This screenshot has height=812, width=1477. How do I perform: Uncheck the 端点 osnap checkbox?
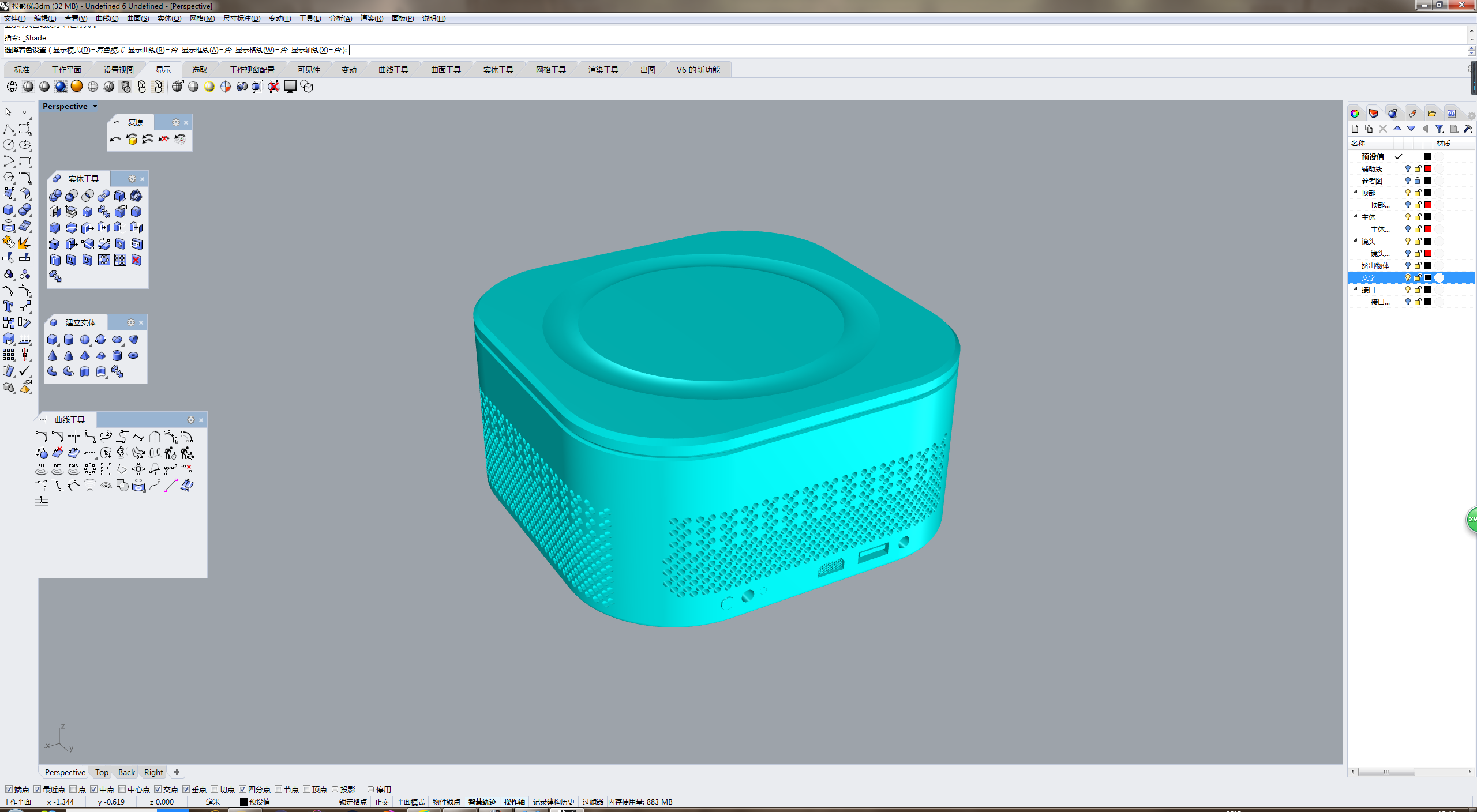pos(9,789)
